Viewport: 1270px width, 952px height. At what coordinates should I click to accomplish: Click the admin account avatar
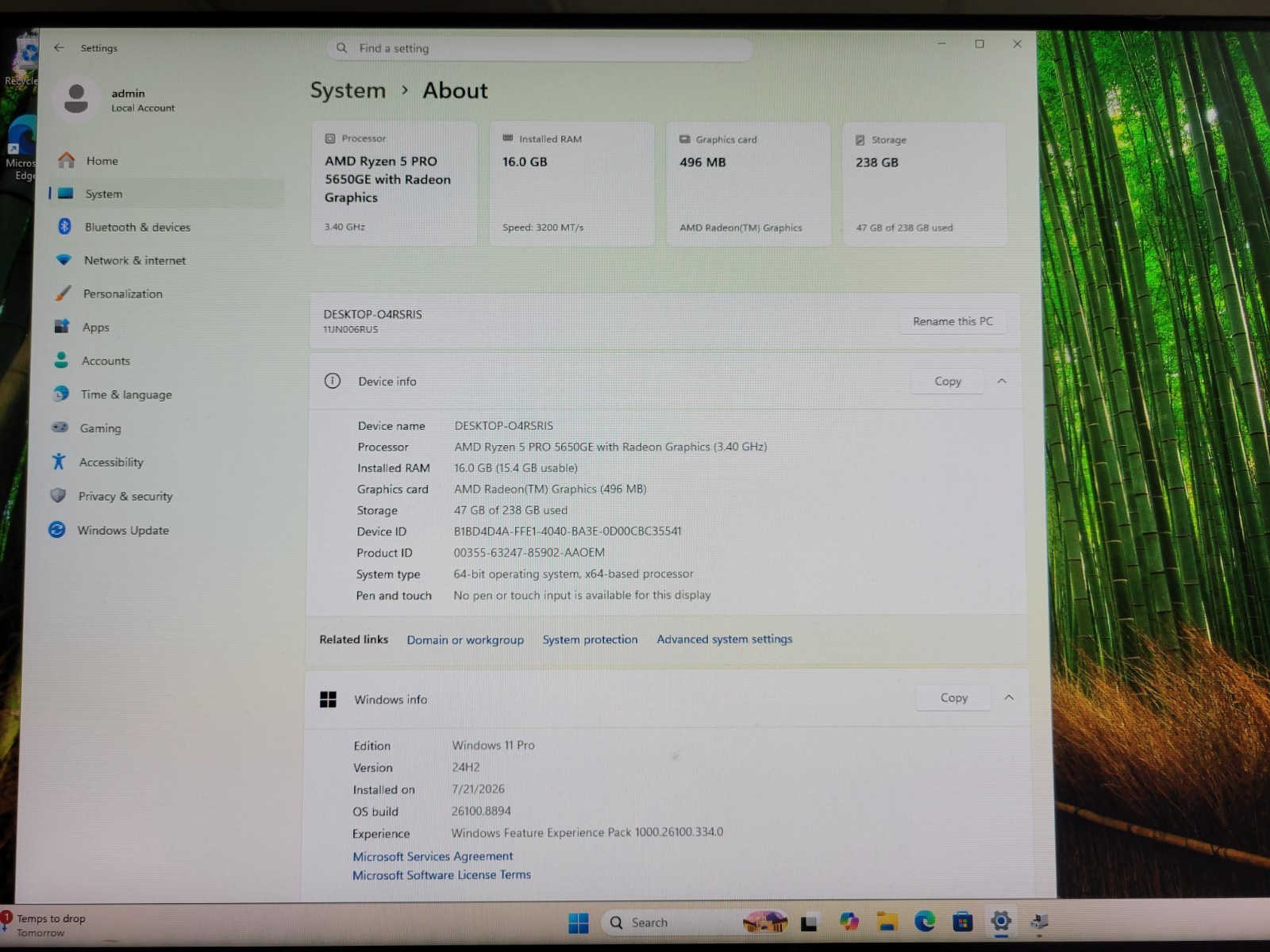coord(76,99)
